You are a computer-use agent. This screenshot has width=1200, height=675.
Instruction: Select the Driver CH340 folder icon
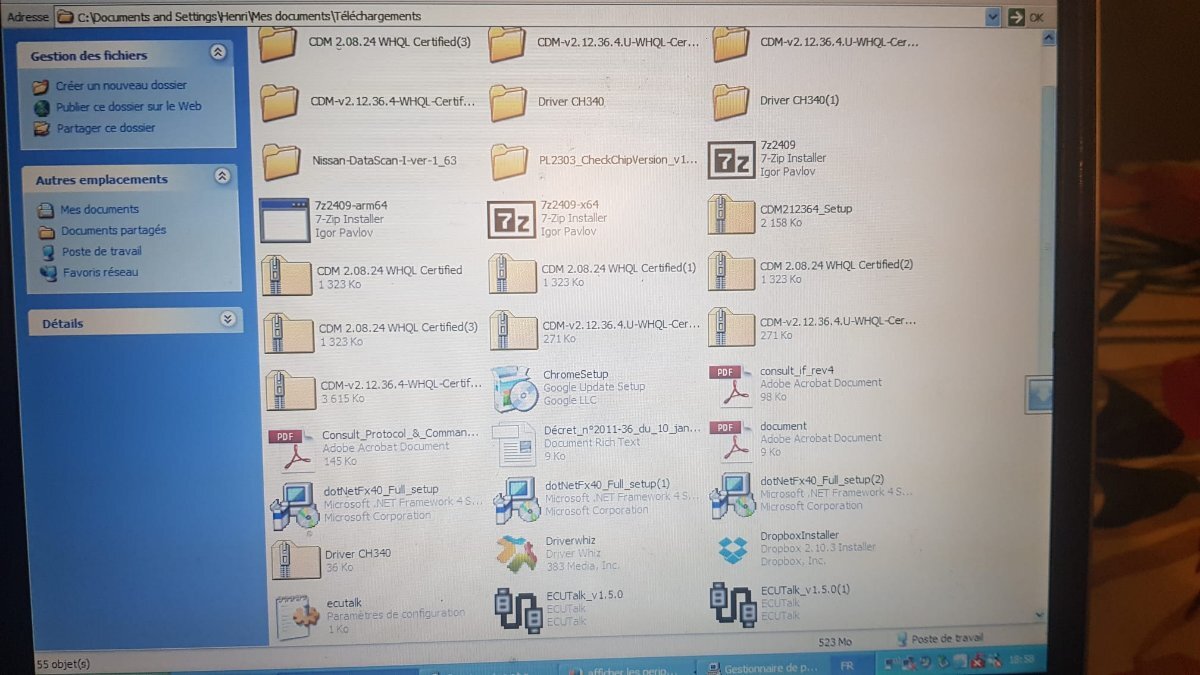(509, 103)
